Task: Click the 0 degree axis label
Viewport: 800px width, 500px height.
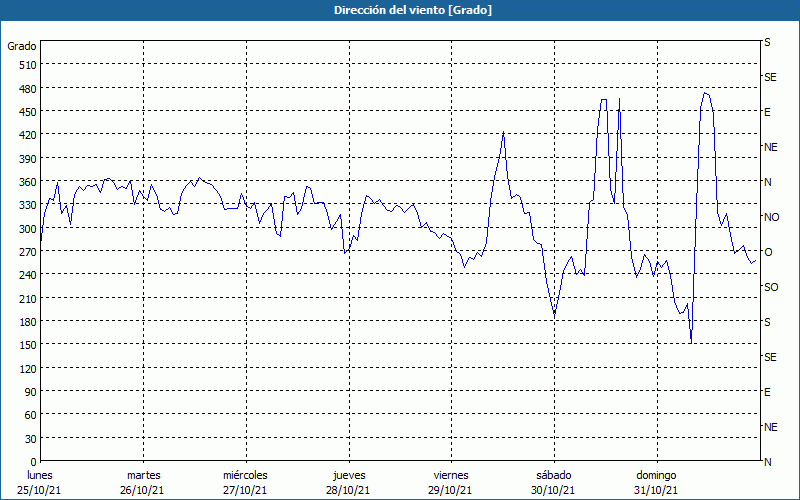Action: tap(34, 462)
